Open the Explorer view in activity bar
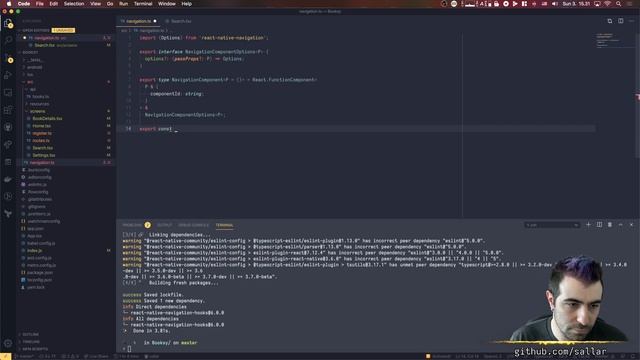 (x=8, y=24)
